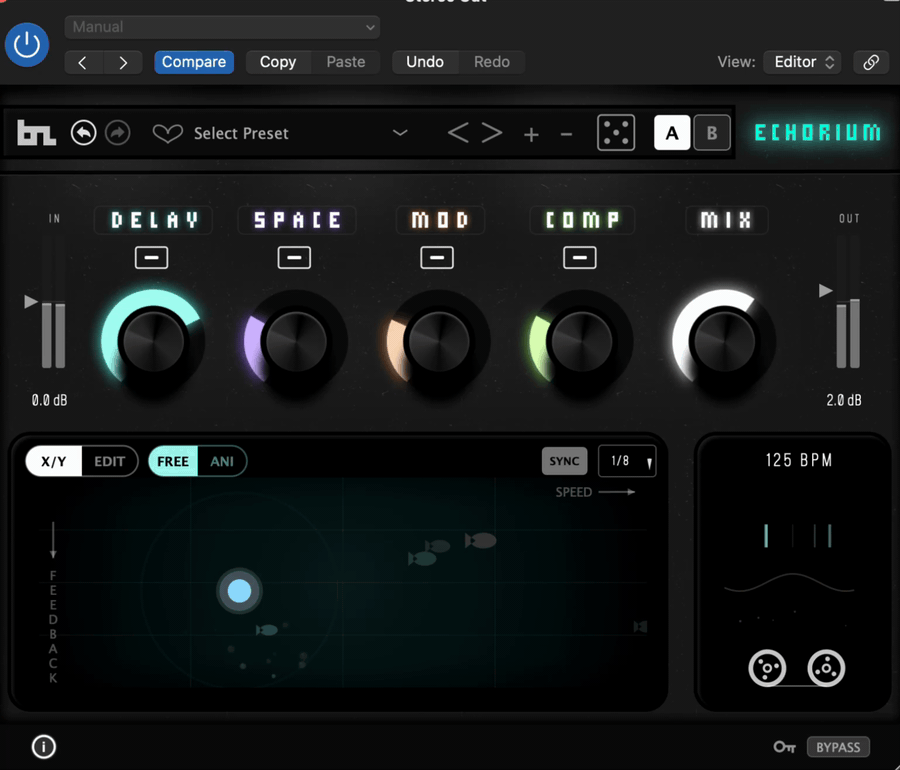The height and width of the screenshot is (770, 900).
Task: Click the link chain icon
Action: [871, 62]
